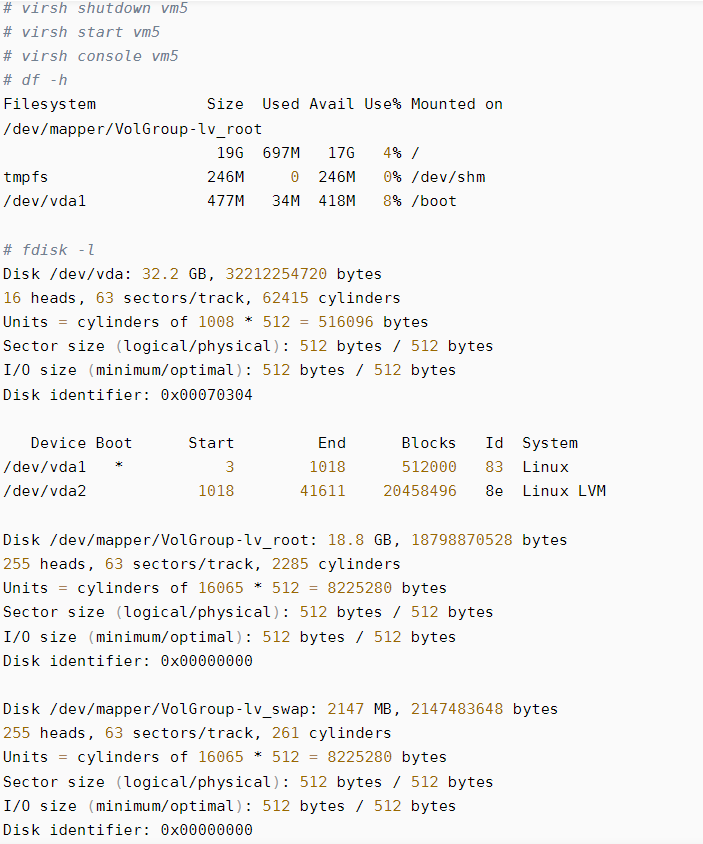The width and height of the screenshot is (703, 844).
Task: Click the 'Mounted on' column header
Action: pos(456,104)
